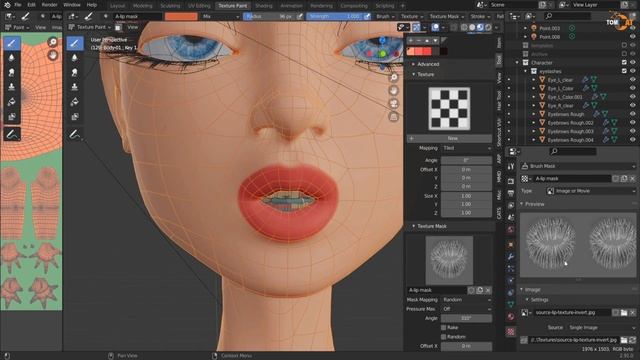Screen dimensions: 640x360
Task: Click the orange brush color swatch in header
Action: click(181, 16)
